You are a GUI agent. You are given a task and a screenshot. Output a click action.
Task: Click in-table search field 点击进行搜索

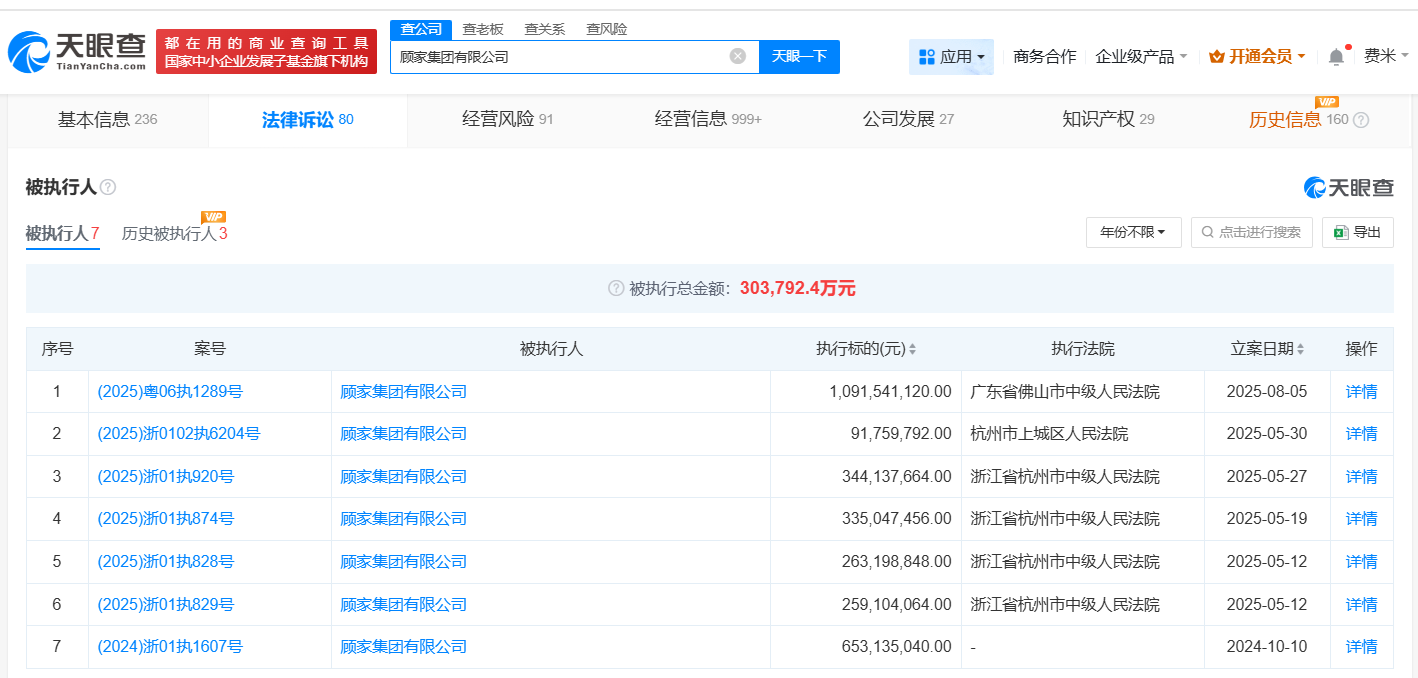(x=1251, y=232)
